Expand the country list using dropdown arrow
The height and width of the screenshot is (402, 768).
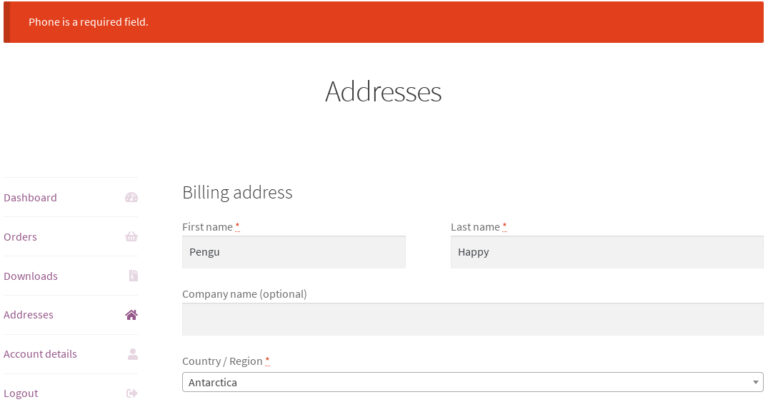click(755, 382)
